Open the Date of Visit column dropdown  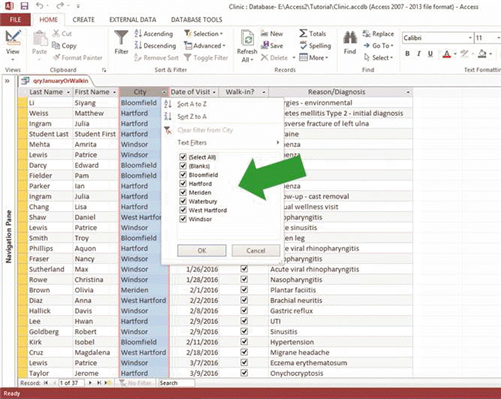(x=214, y=92)
